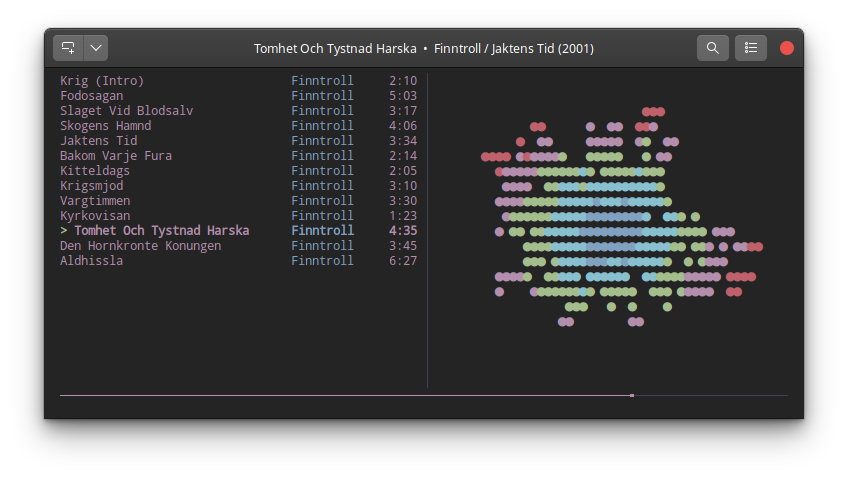This screenshot has height=479, width=848.
Task: Select track Den Hornkronte Konungen
Action: pyautogui.click(x=141, y=246)
